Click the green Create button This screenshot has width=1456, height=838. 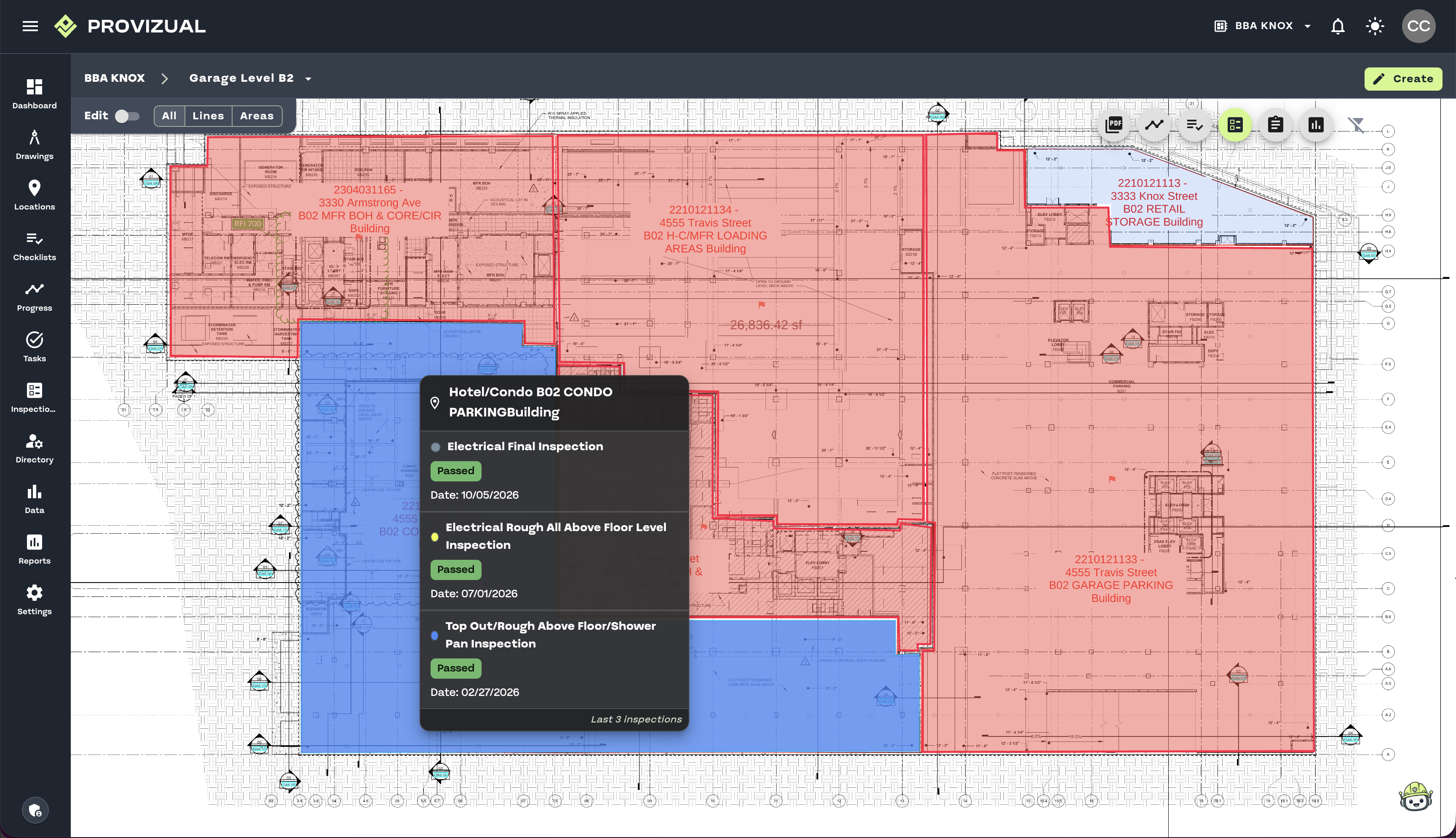(x=1403, y=79)
